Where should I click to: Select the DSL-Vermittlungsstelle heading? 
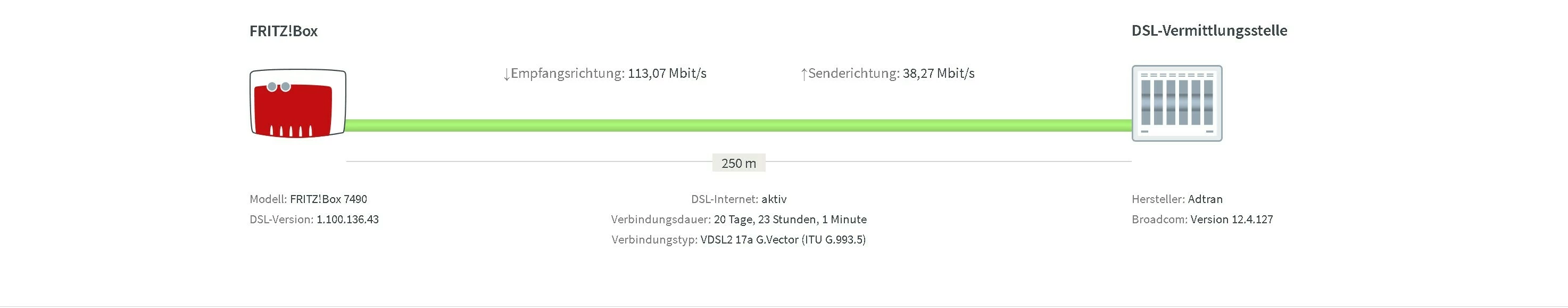pyautogui.click(x=1209, y=30)
